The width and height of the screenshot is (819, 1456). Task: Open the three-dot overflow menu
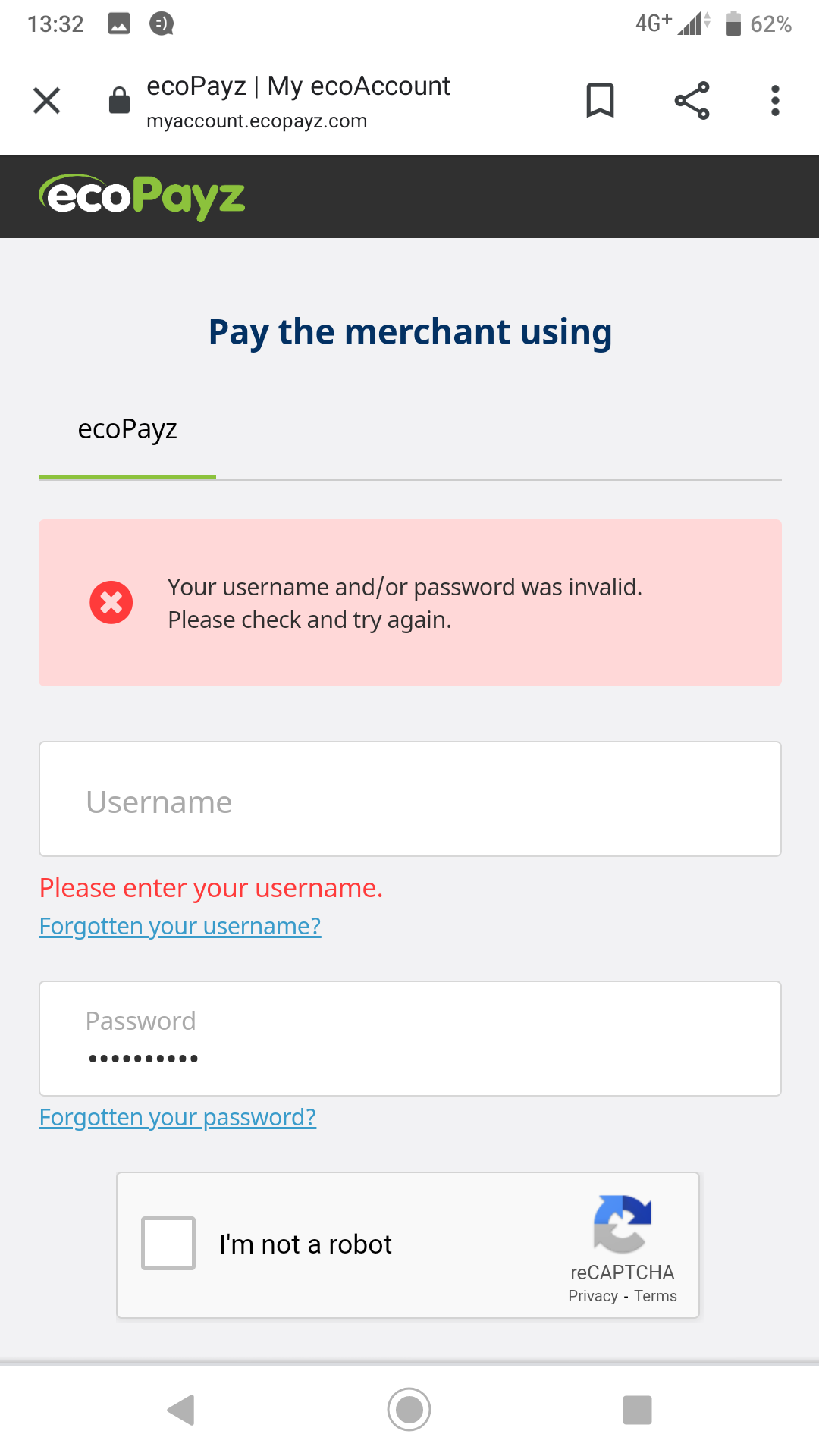[x=775, y=100]
